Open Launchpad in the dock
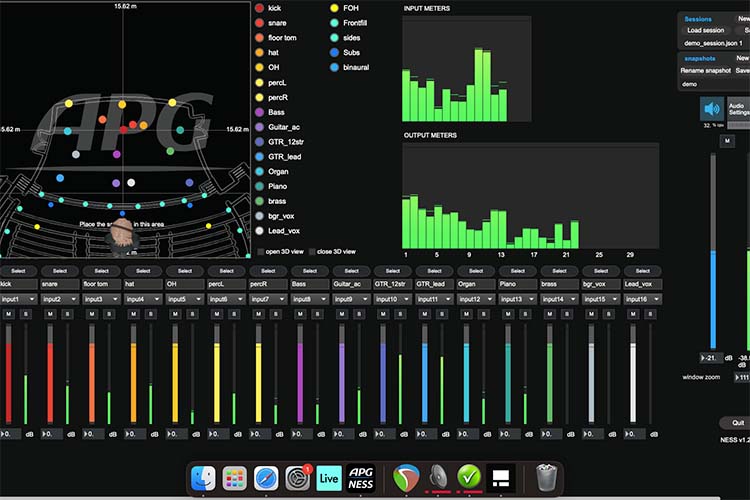The image size is (750, 500). point(235,478)
